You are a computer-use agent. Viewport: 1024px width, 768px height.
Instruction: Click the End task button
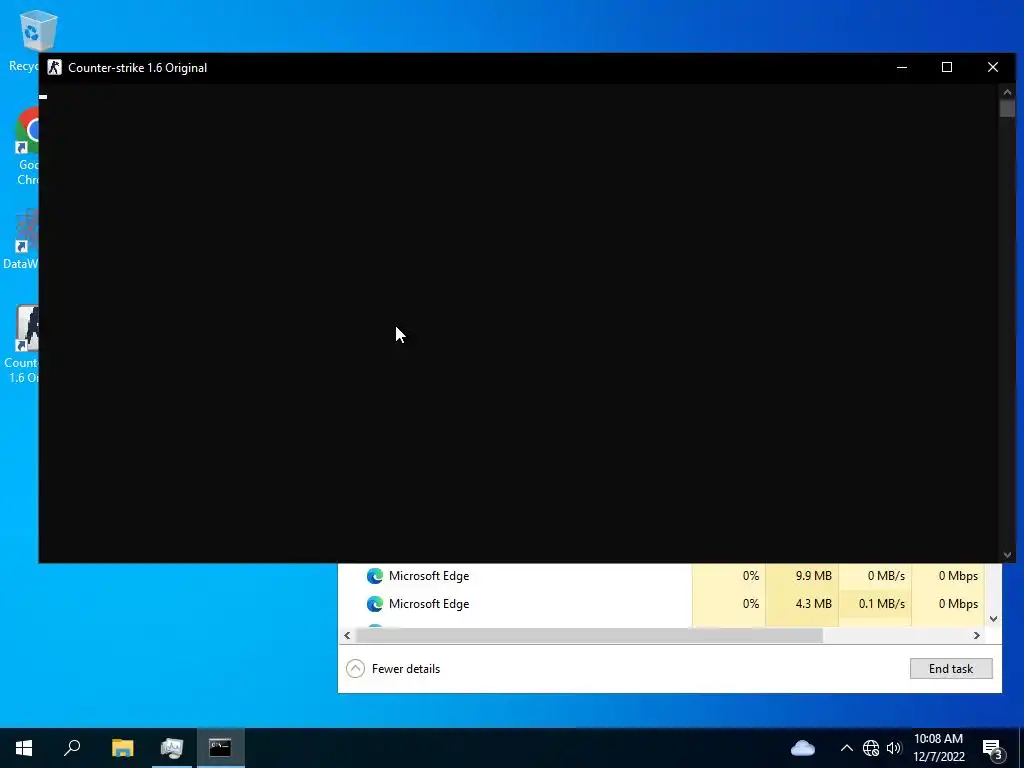[951, 669]
